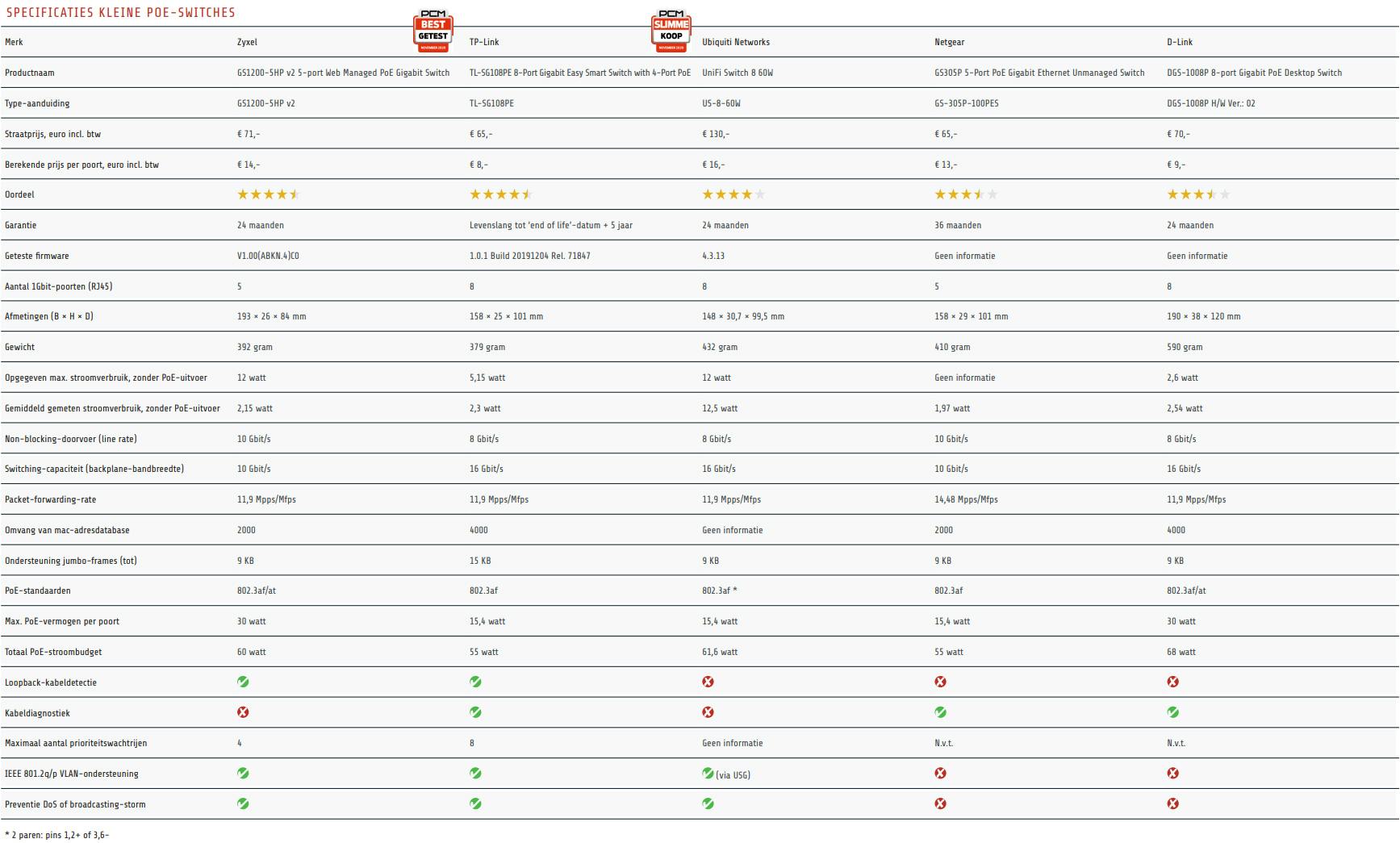The width and height of the screenshot is (1400, 843).
Task: Click Netgear's red DoS preventie cross
Action: coord(940,804)
